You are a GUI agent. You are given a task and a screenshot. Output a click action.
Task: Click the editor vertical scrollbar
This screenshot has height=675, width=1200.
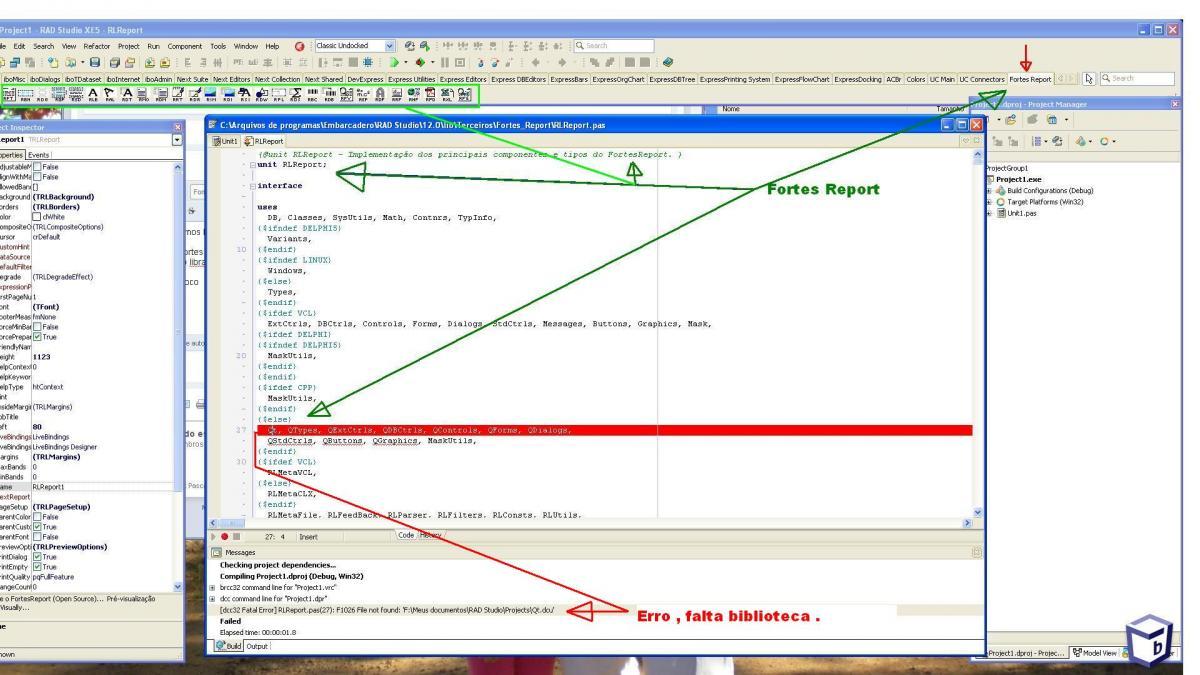(978, 330)
